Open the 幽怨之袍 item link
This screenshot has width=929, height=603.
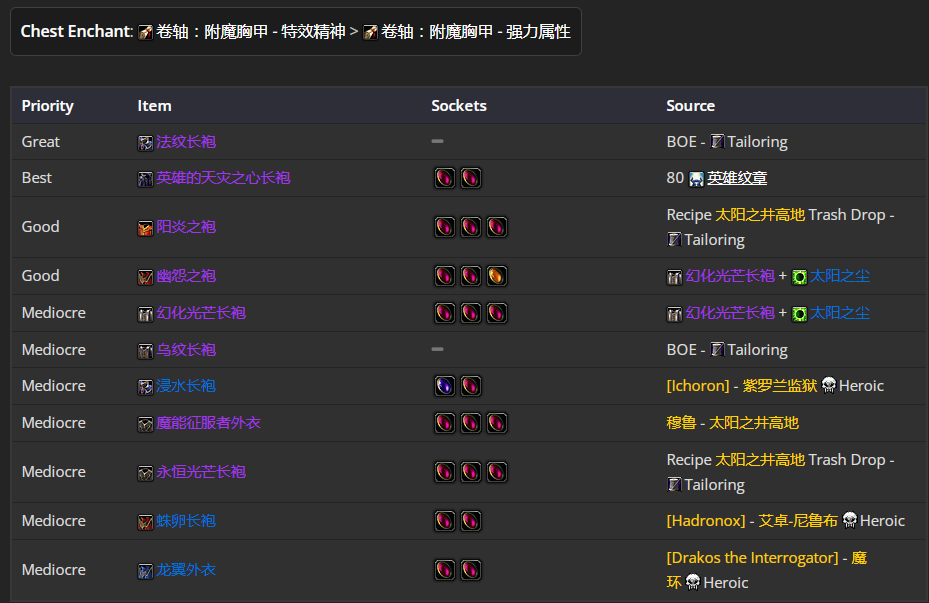186,276
